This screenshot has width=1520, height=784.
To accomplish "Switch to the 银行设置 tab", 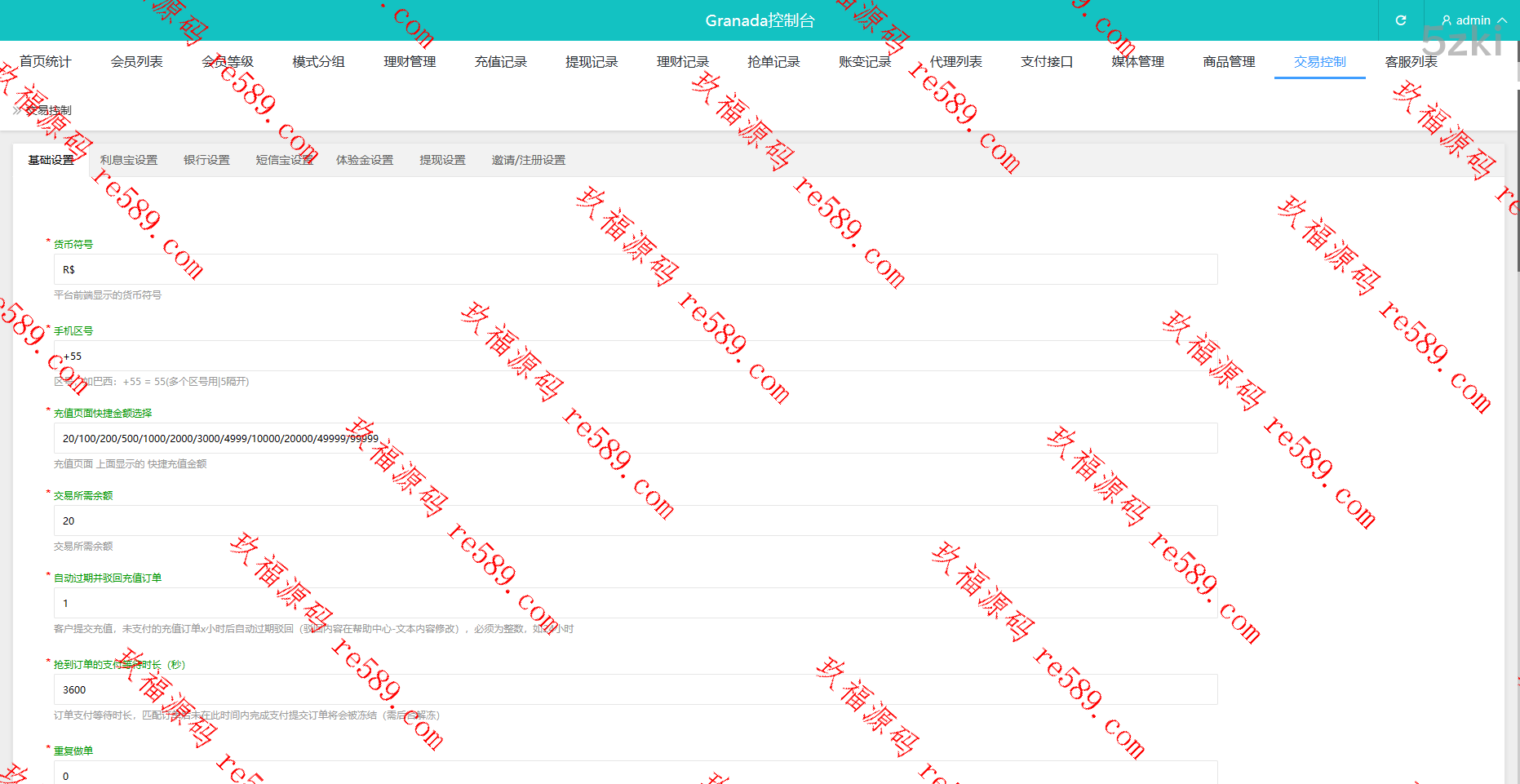I will pyautogui.click(x=206, y=161).
